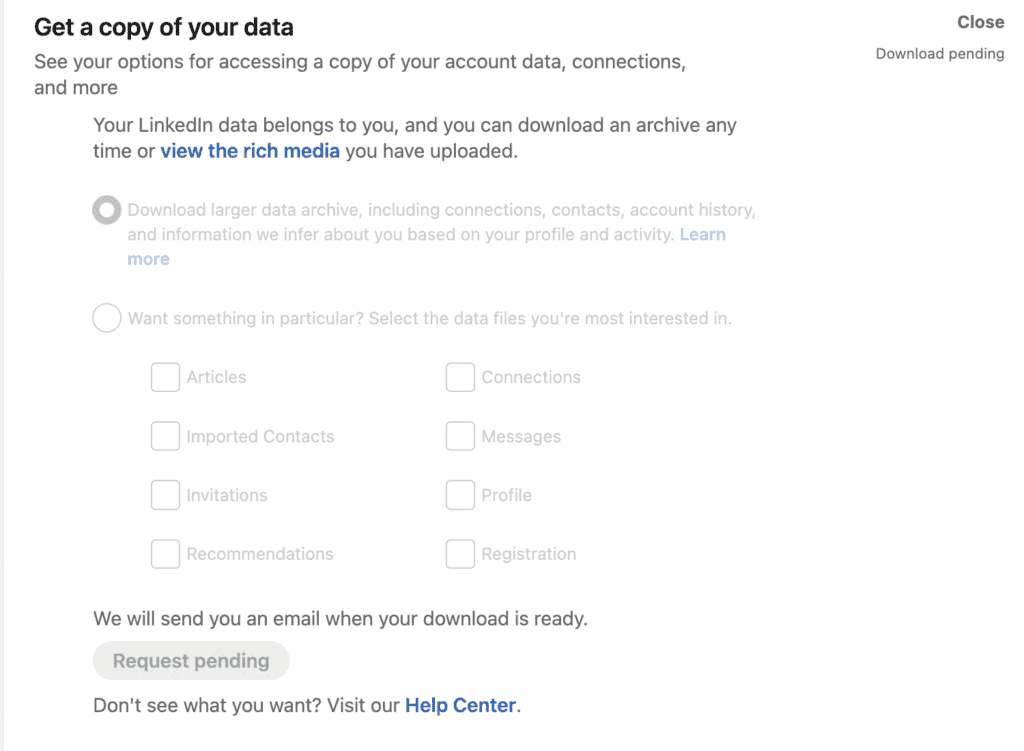Enable the Imported Contacts checkbox

[x=165, y=436]
